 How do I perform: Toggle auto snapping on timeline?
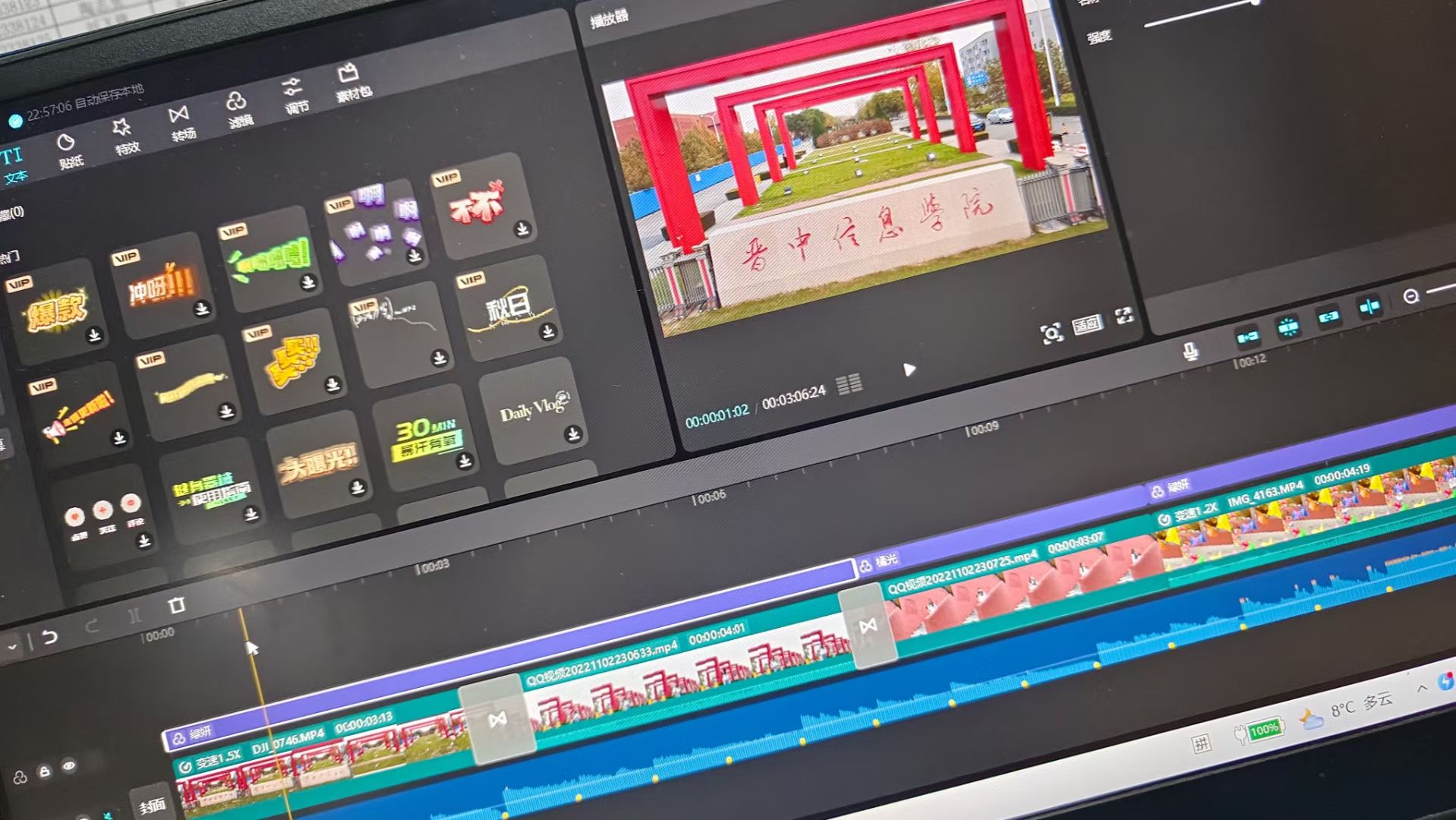point(1287,326)
